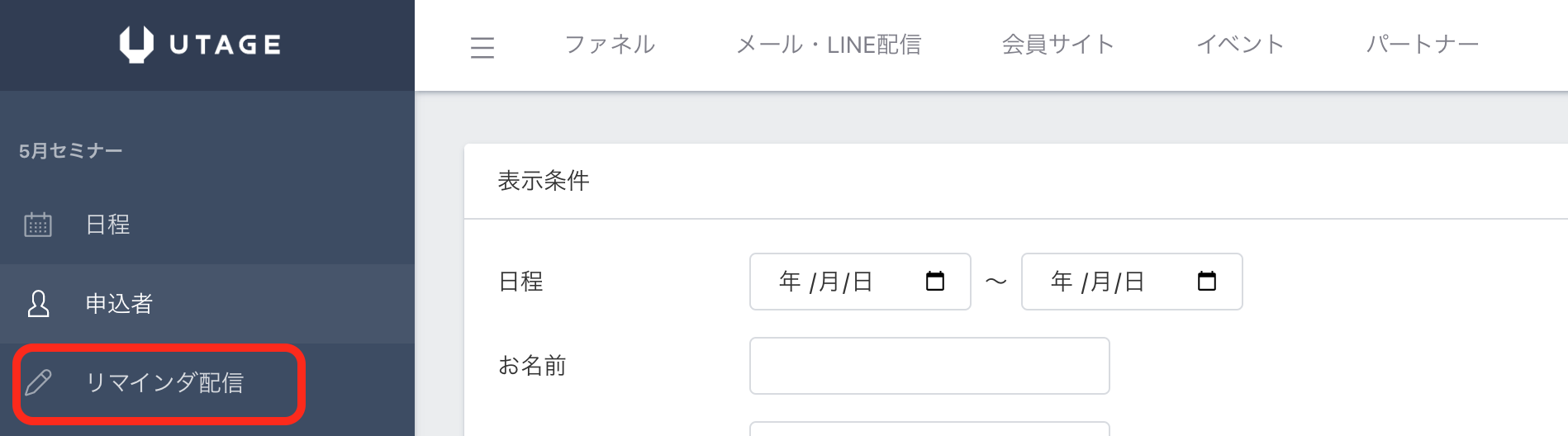
Task: Select 日程 in the sidebar
Action: click(x=108, y=225)
